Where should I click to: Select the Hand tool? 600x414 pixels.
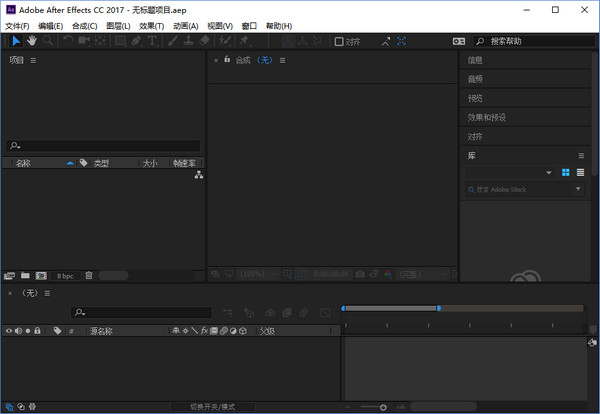[32, 41]
